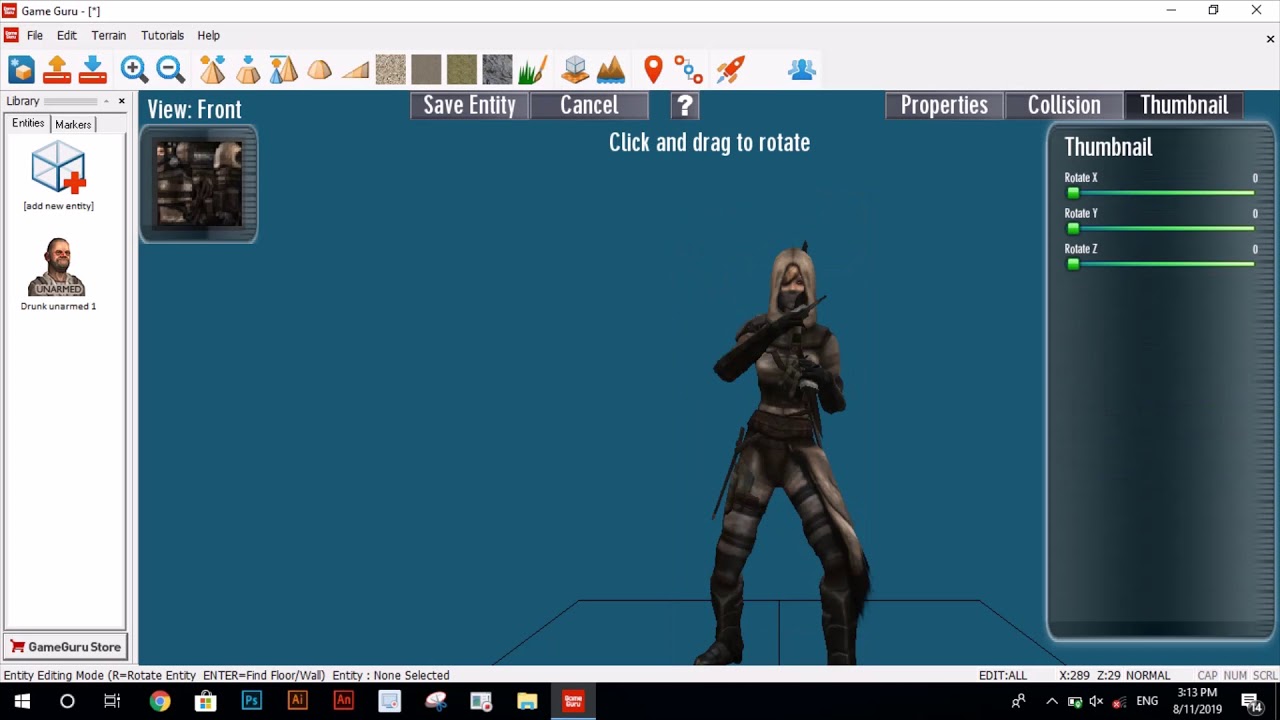Open the File menu
This screenshot has height=720, width=1280.
click(x=35, y=35)
